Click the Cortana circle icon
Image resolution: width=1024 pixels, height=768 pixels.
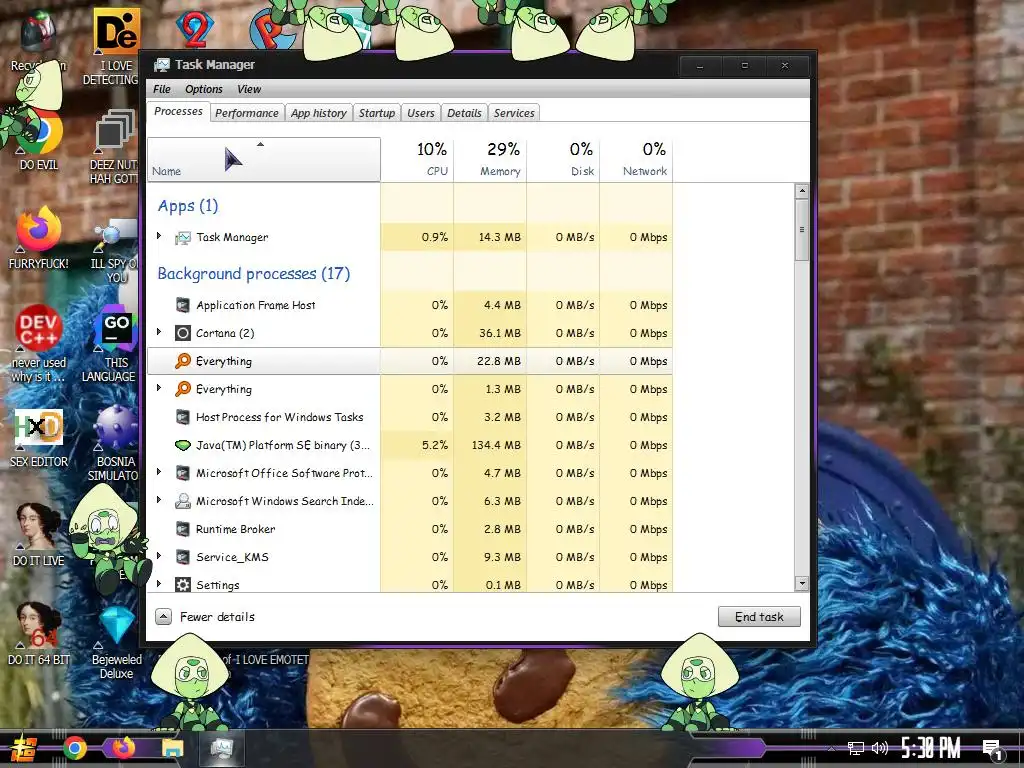[183, 333]
